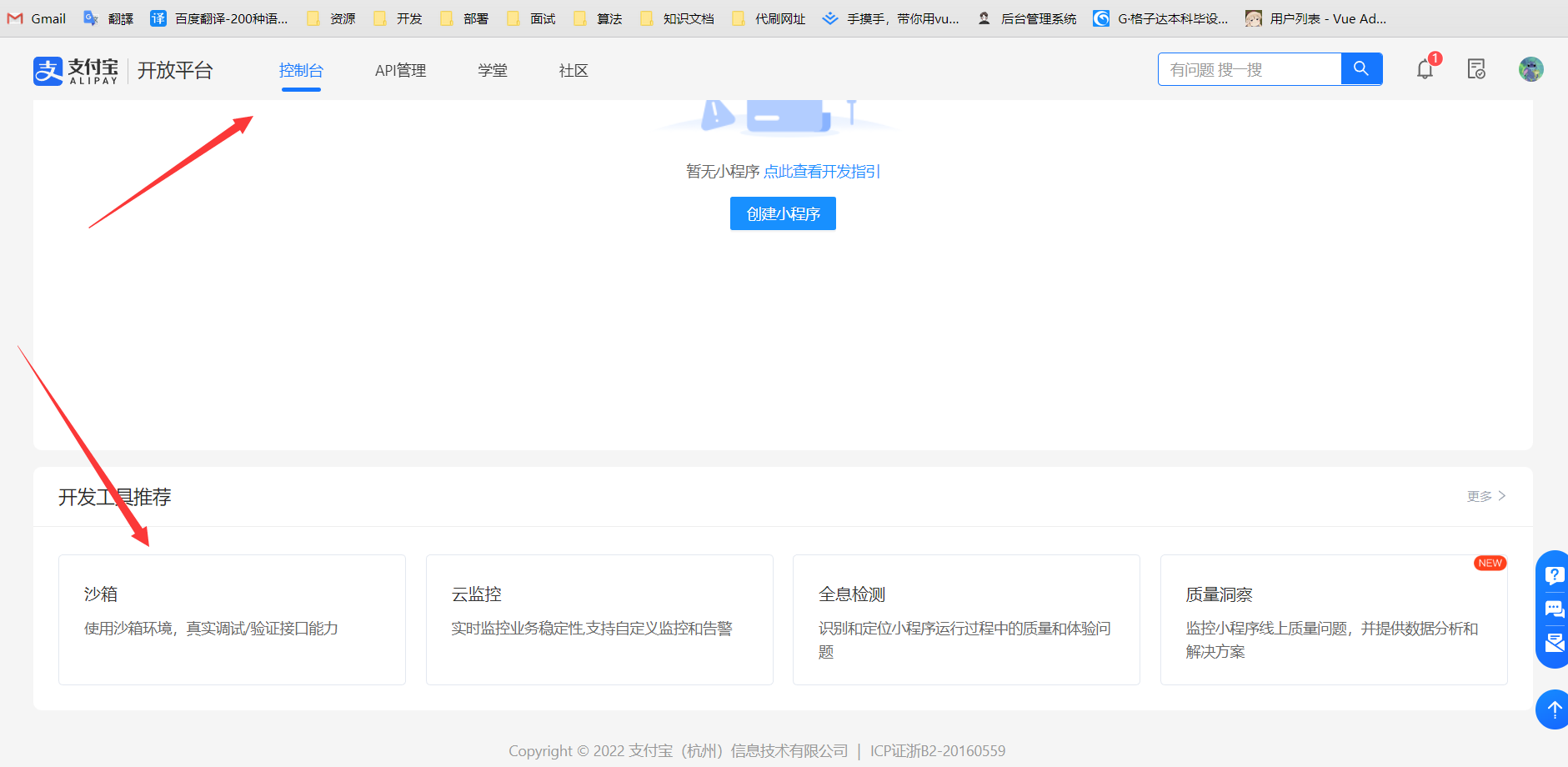Open the notification bell
1568x767 pixels.
[x=1425, y=69]
